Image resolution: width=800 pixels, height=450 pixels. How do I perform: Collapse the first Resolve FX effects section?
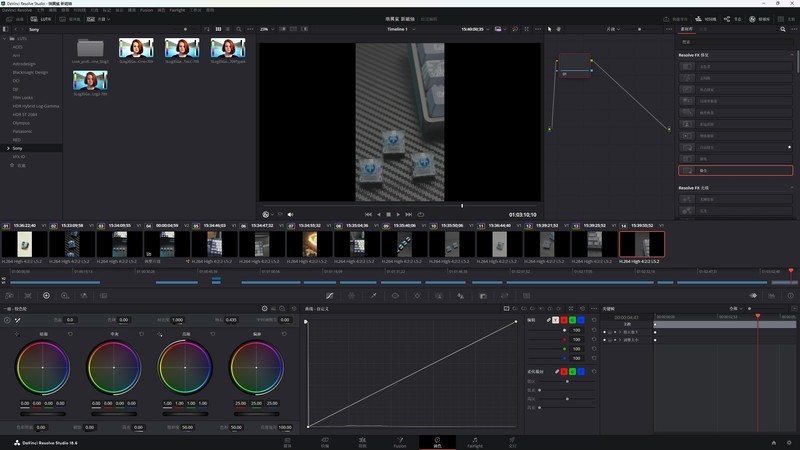coord(789,55)
